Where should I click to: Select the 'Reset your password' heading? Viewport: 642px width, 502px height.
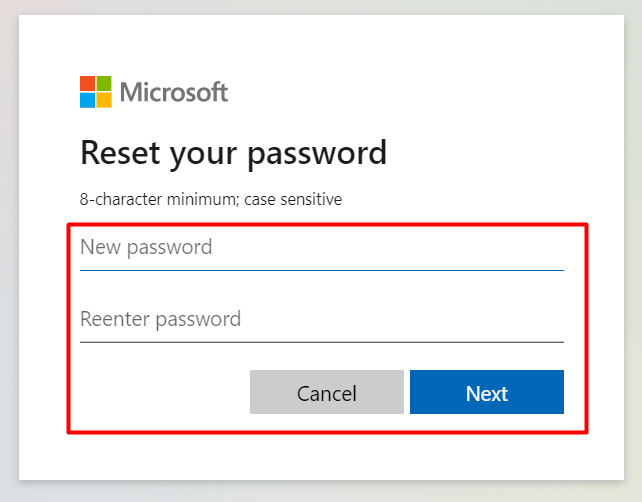point(233,153)
